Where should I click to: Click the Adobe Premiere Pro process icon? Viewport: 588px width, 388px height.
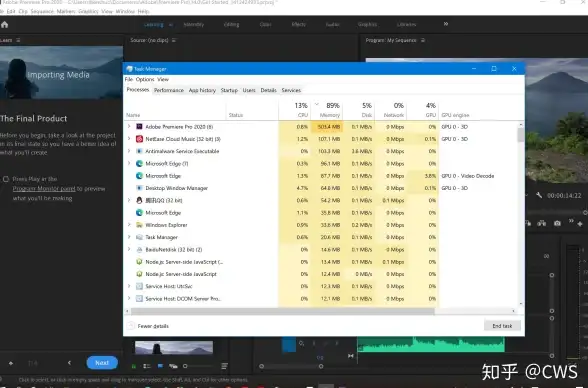tap(139, 127)
